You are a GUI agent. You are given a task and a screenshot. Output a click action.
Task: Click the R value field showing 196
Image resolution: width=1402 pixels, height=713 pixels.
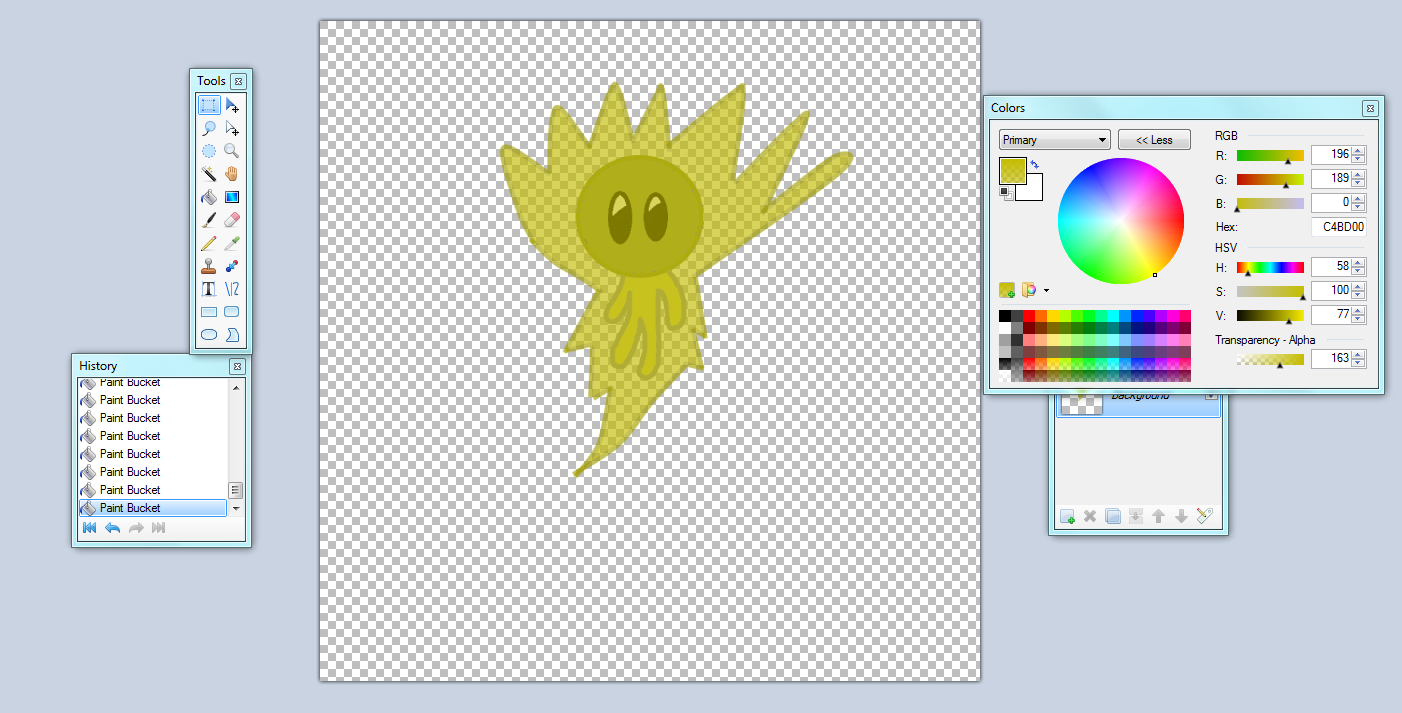coord(1331,155)
